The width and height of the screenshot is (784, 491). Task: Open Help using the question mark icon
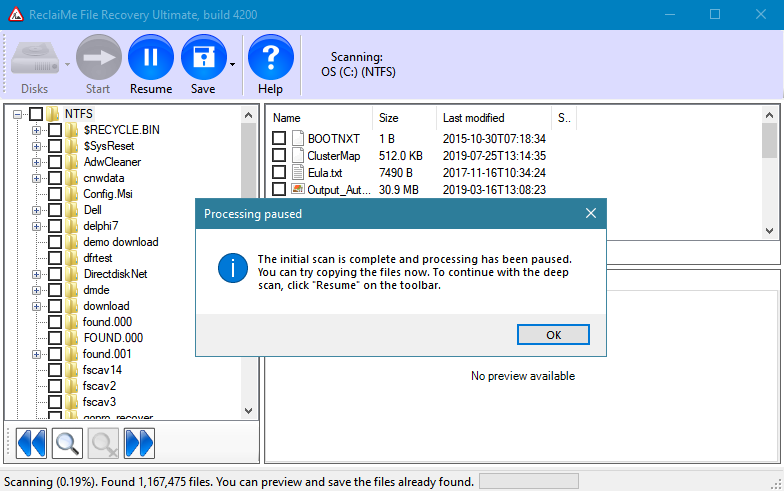pyautogui.click(x=270, y=58)
